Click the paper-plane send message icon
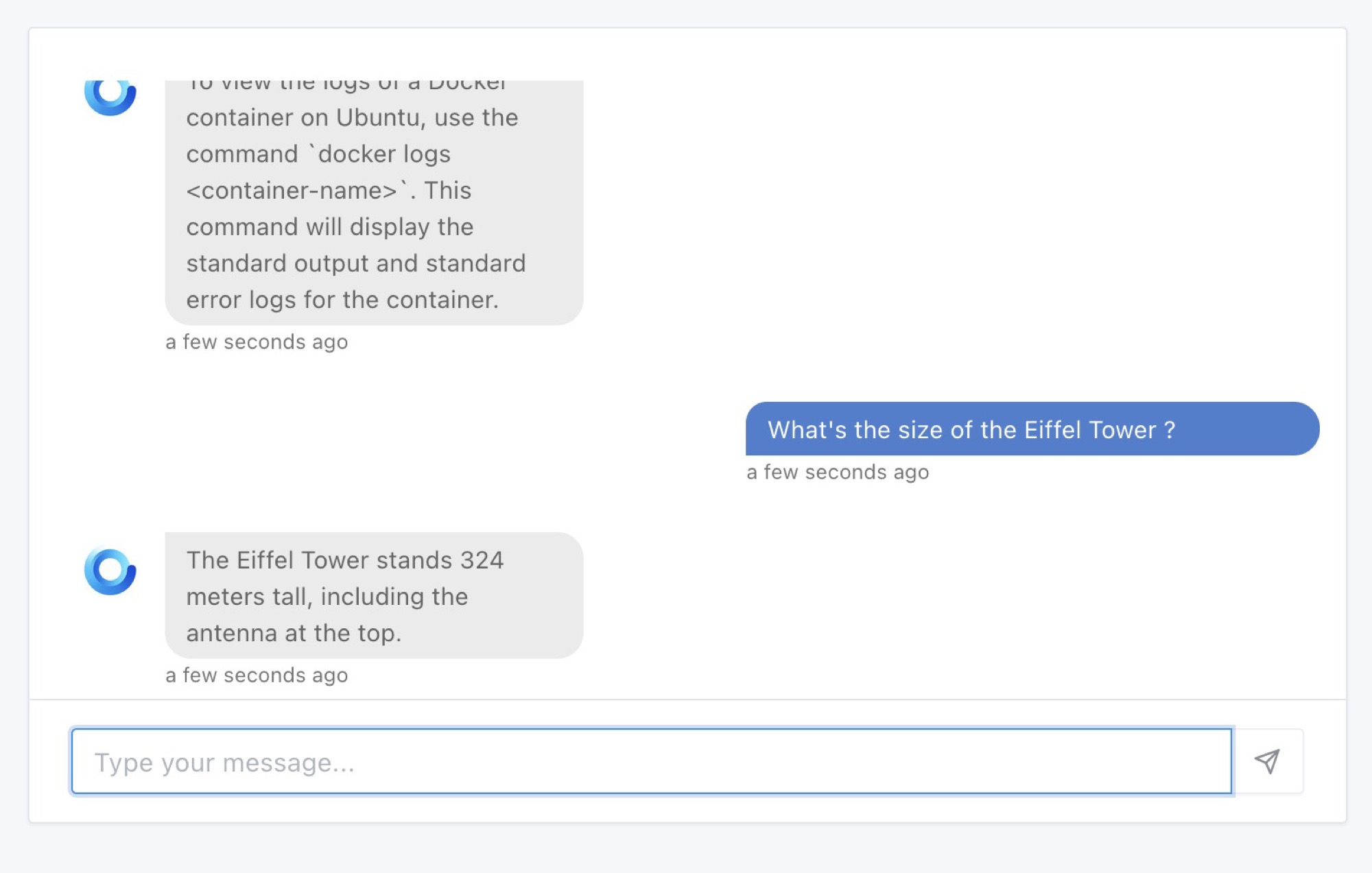The height and width of the screenshot is (873, 1372). [1267, 761]
